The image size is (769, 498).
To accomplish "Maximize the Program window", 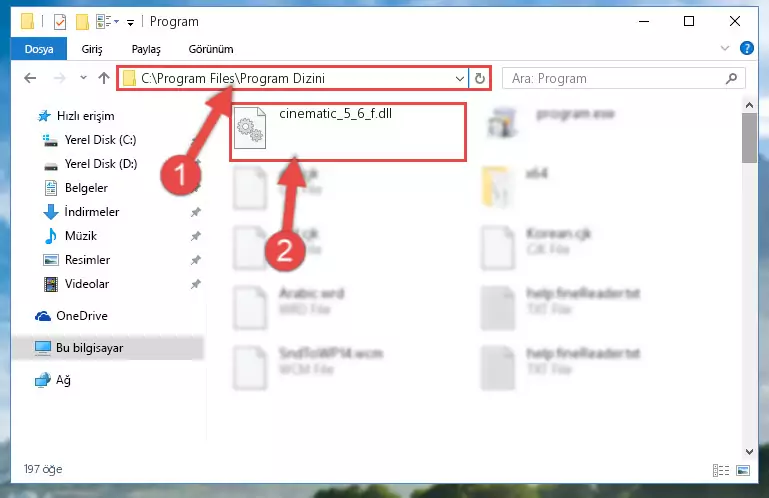I will point(689,22).
